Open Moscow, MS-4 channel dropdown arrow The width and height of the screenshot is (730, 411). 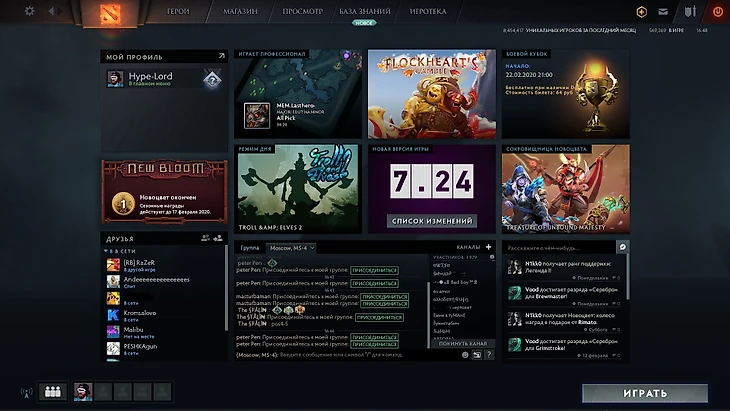click(x=312, y=248)
